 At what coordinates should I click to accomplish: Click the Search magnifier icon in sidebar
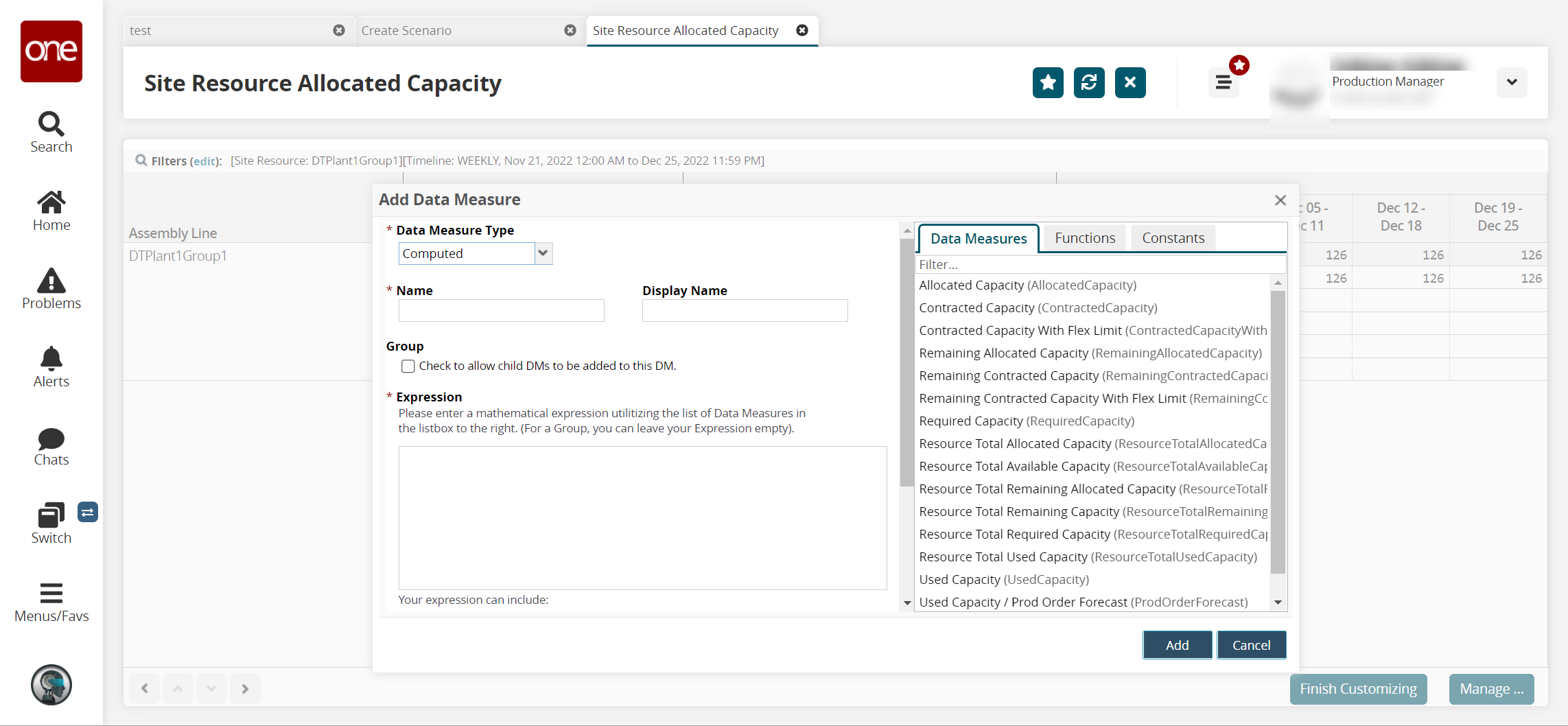51,124
